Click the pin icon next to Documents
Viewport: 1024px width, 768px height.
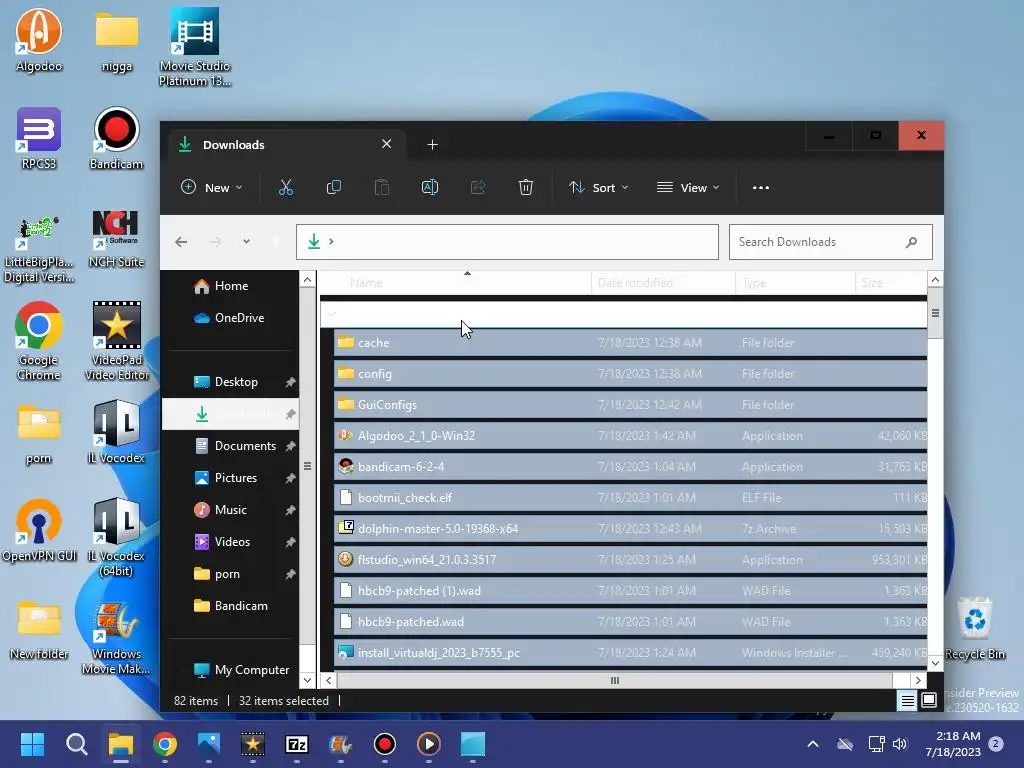pos(291,446)
